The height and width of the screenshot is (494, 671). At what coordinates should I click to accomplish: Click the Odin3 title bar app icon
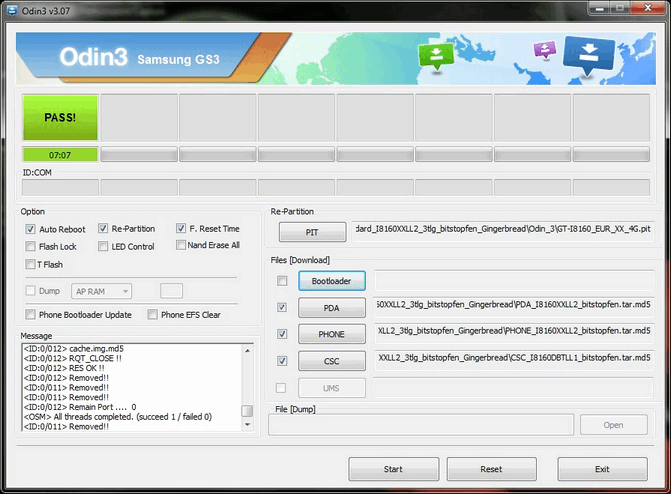(12, 11)
